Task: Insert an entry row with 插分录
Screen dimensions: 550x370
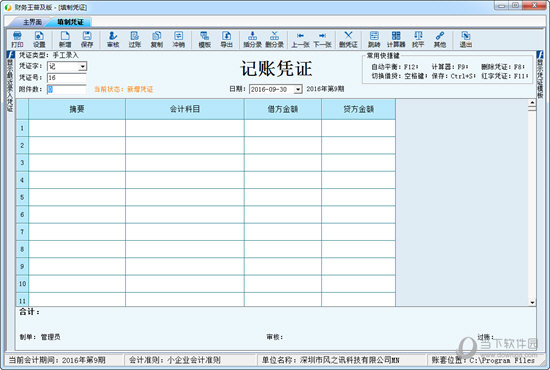Action: [253, 39]
